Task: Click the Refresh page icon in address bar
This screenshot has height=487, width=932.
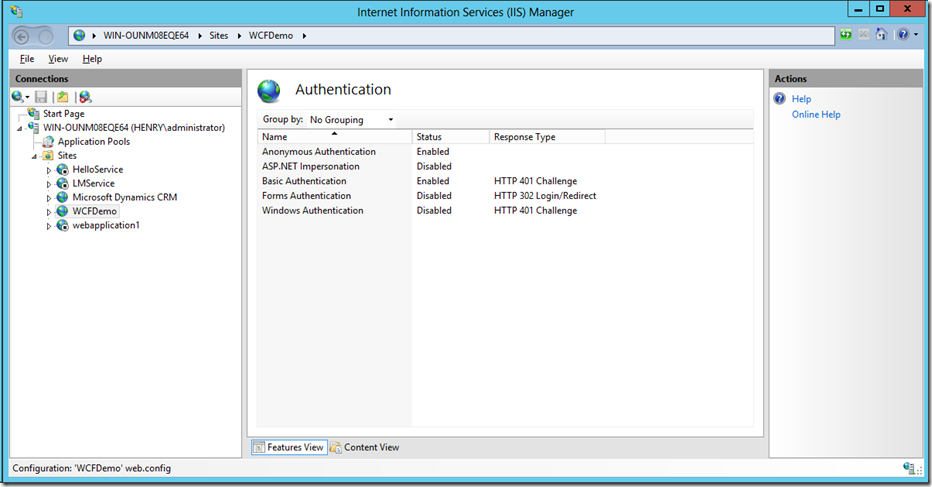Action: 846,35
